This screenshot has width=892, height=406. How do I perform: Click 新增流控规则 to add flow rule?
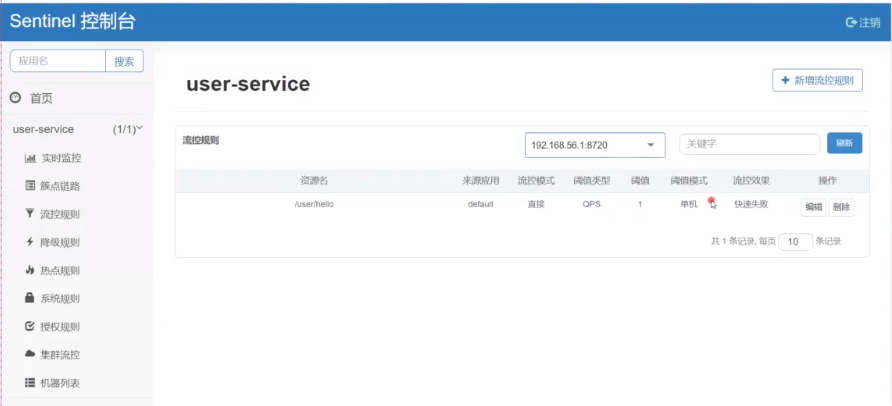point(817,80)
